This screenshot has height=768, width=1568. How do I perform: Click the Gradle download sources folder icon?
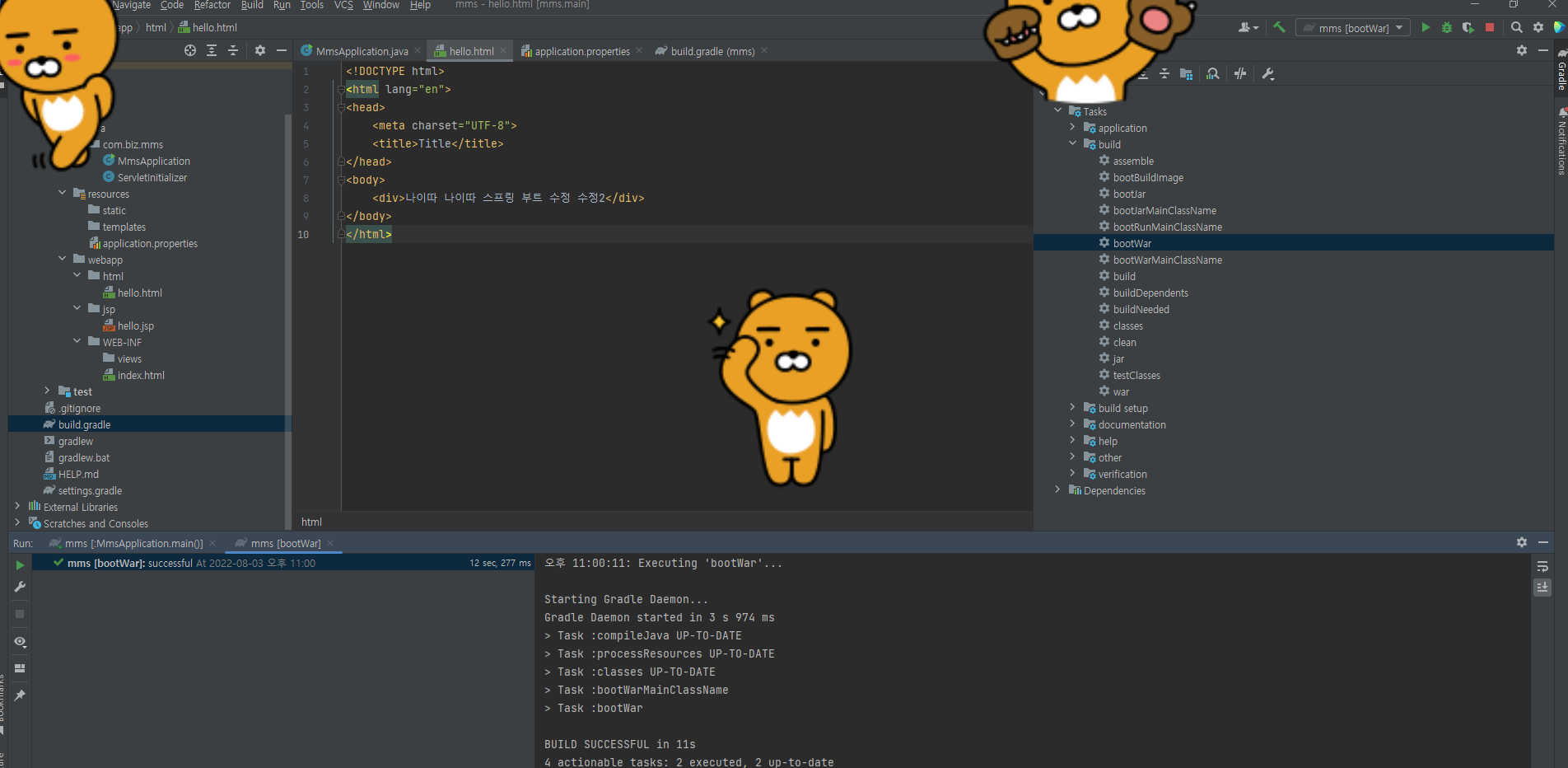coord(1186,74)
